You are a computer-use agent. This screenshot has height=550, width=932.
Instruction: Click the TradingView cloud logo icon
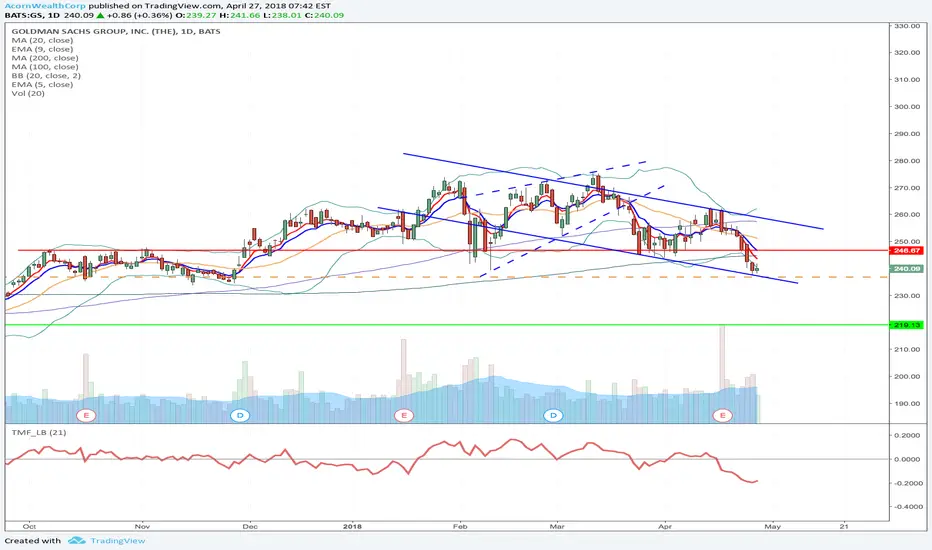77,540
